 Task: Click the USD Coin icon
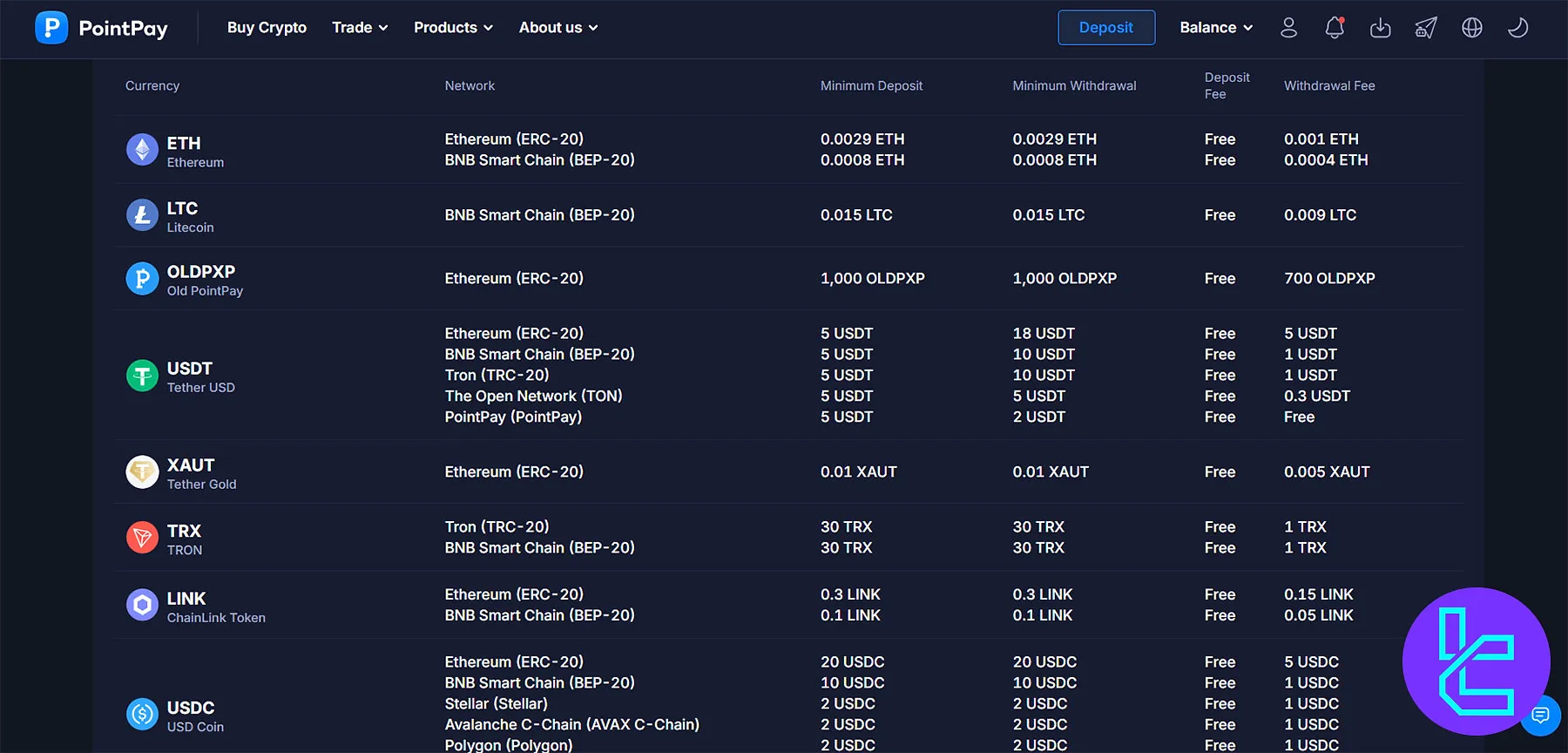click(x=142, y=715)
